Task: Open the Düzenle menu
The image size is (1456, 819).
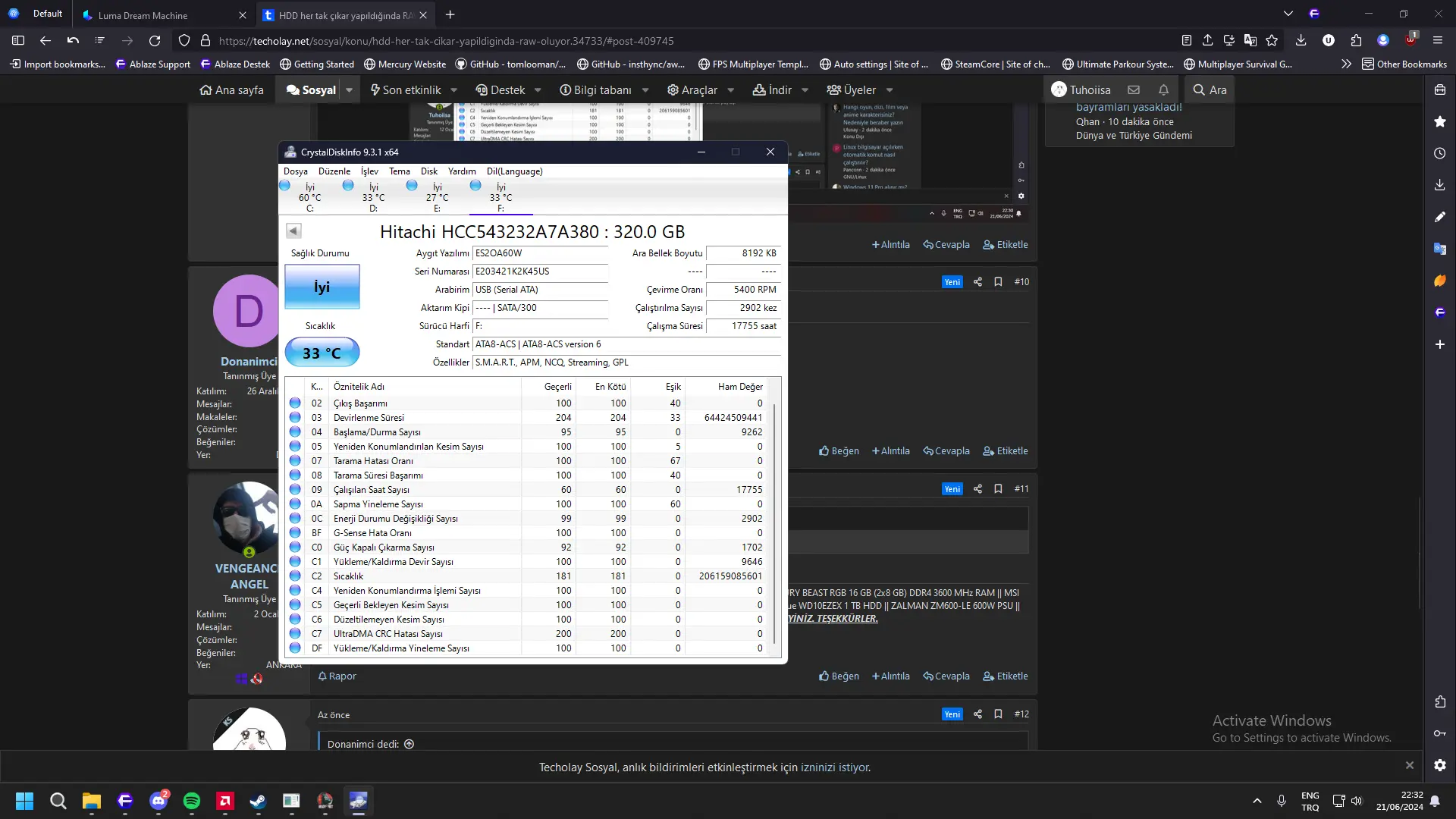Action: point(334,171)
